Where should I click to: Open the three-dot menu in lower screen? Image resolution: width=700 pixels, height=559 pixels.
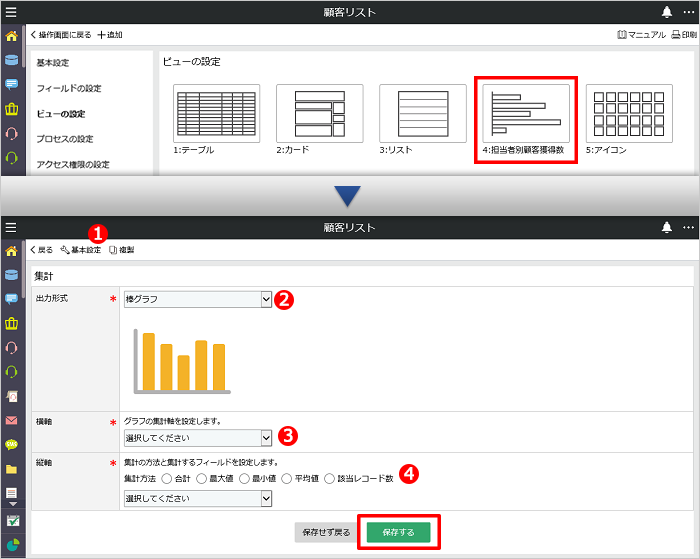(688, 227)
